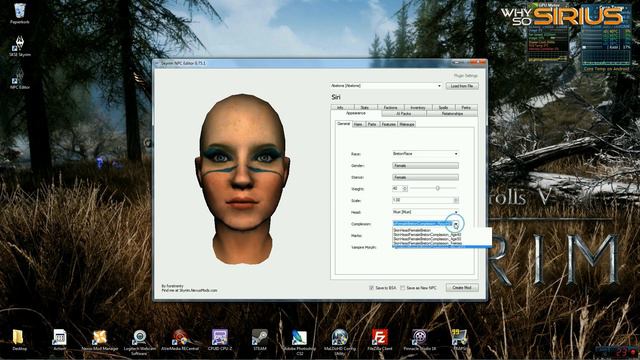The image size is (640, 360).
Task: Choose the Complexion_Age50 list option
Action: (x=427, y=239)
